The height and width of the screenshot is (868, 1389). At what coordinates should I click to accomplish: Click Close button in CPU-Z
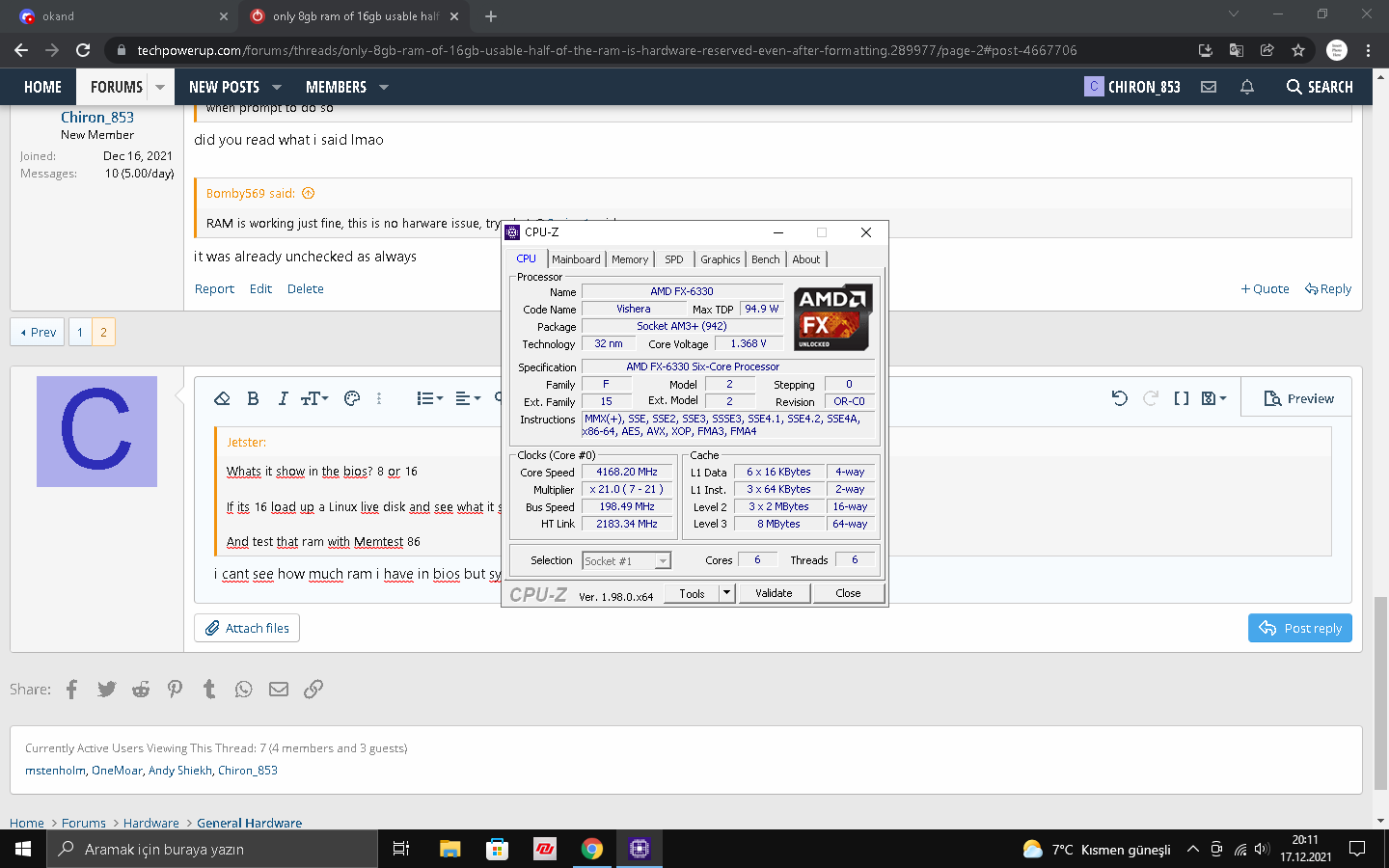[849, 593]
